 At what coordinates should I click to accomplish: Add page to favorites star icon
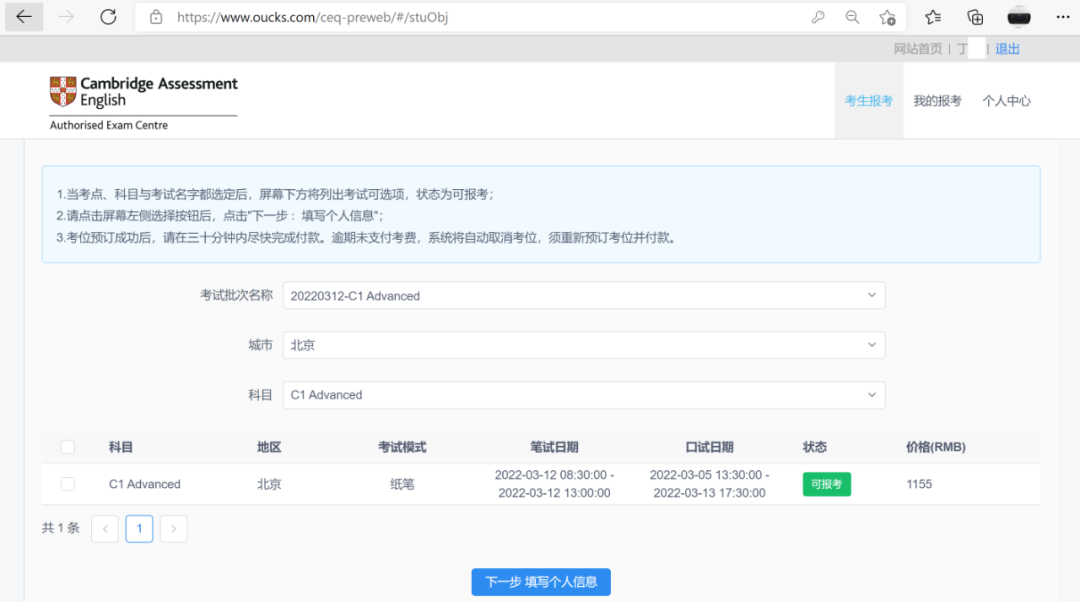pyautogui.click(x=887, y=17)
